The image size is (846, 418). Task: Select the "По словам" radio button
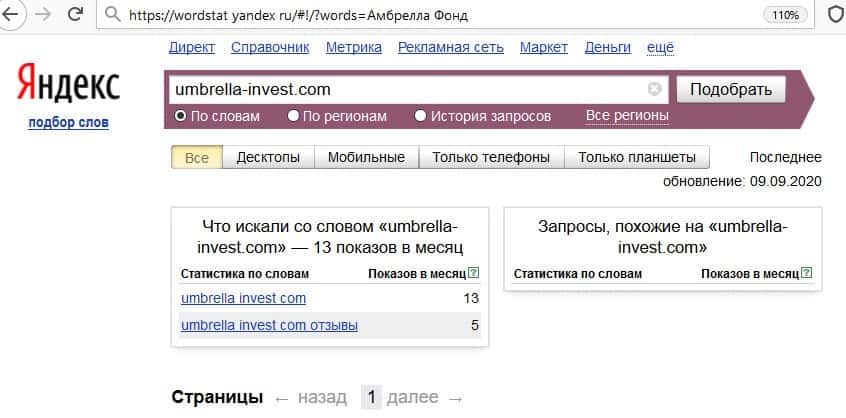click(x=181, y=116)
